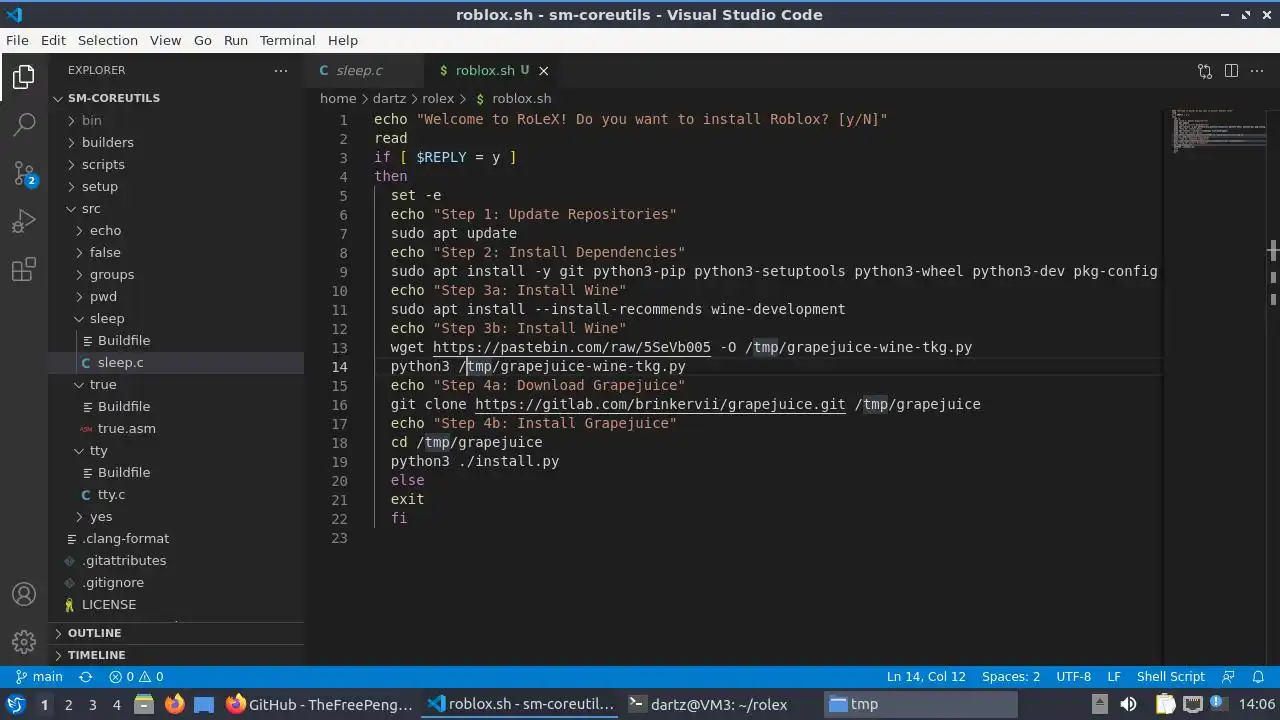Open the Manage gear menu
Image resolution: width=1280 pixels, height=720 pixels.
point(24,642)
